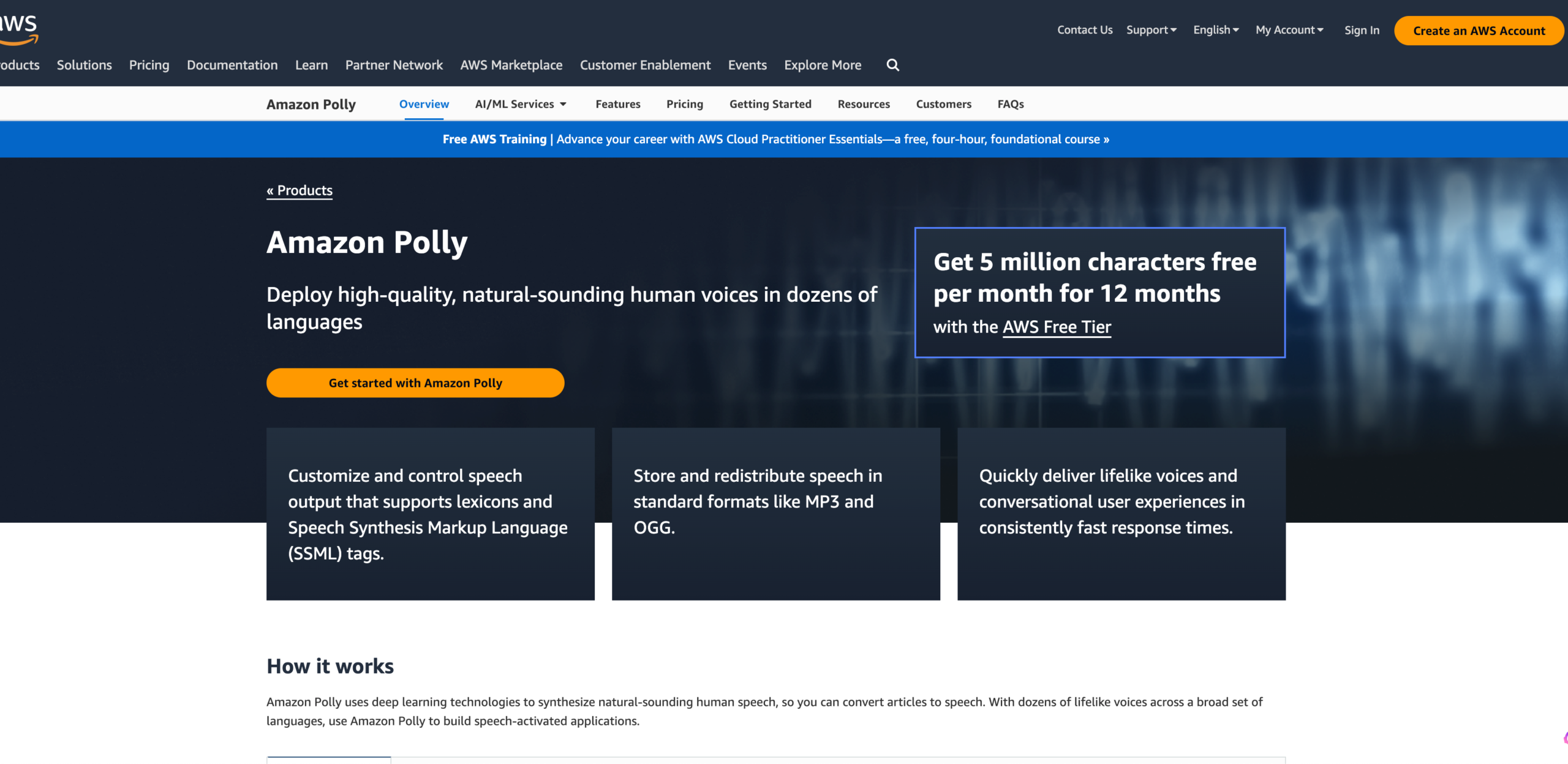
Task: Expand the My Account menu
Action: pyautogui.click(x=1289, y=30)
